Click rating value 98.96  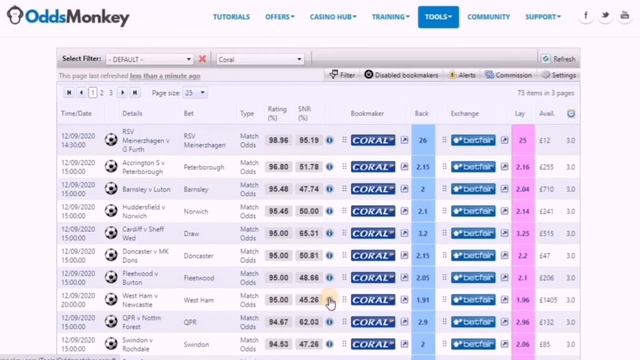coord(278,140)
